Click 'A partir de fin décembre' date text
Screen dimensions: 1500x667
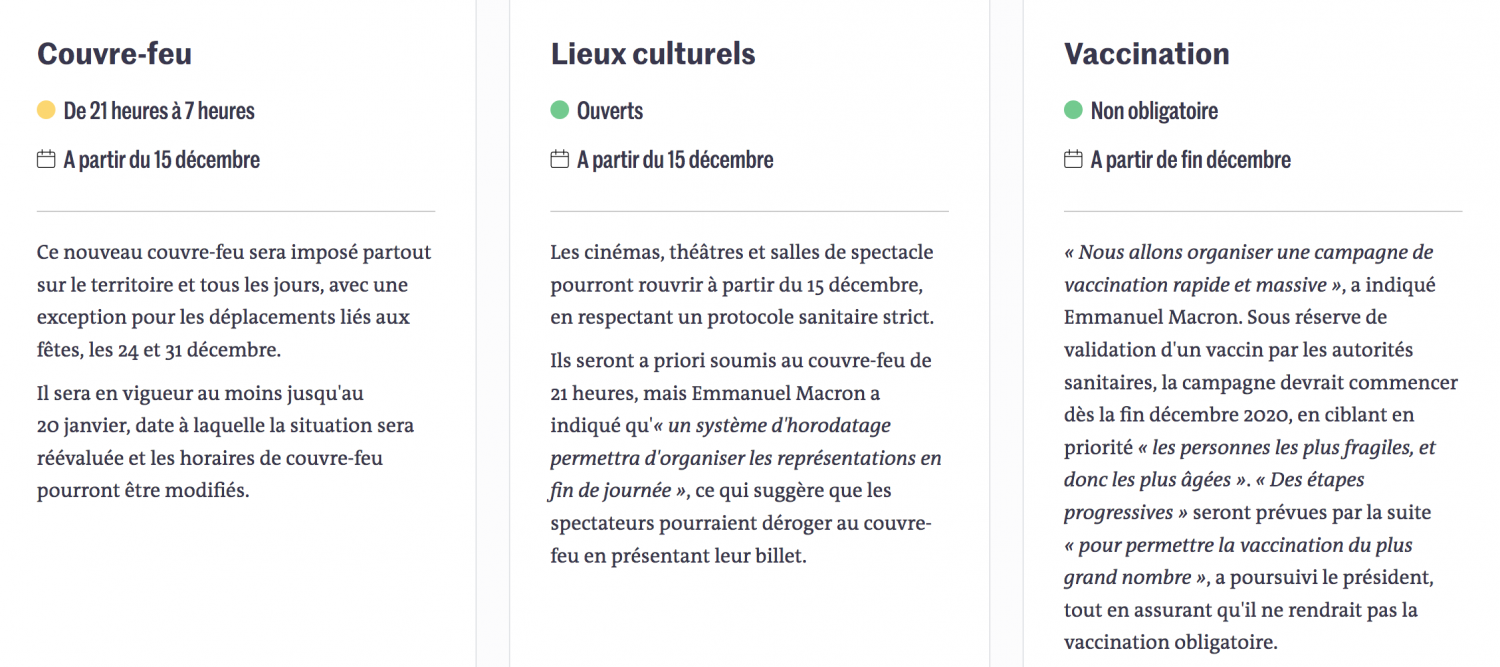[1191, 160]
